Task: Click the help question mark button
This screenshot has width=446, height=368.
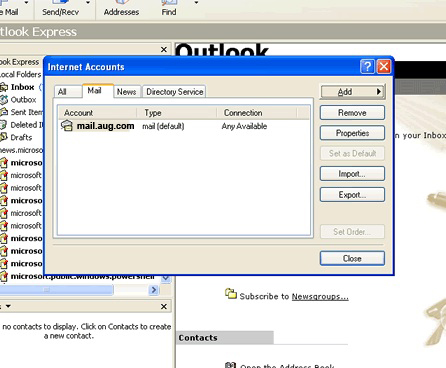Action: tap(367, 67)
